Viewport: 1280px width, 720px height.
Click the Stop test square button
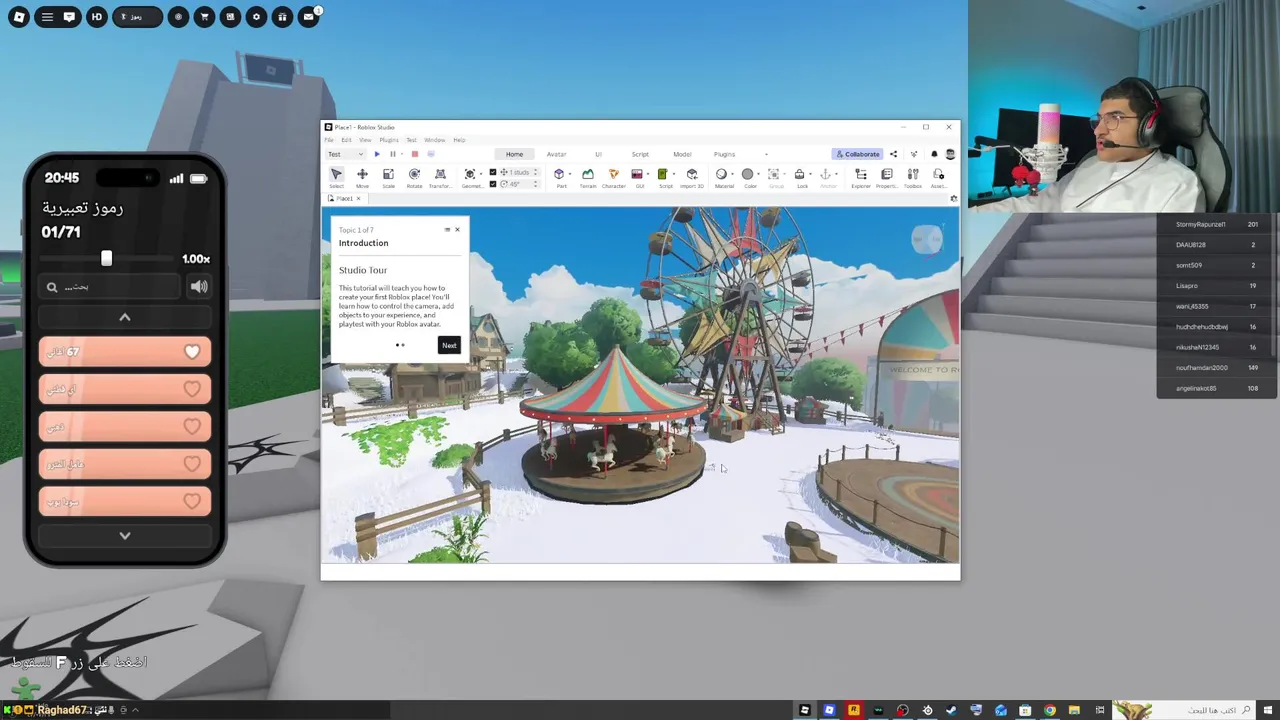coord(415,154)
